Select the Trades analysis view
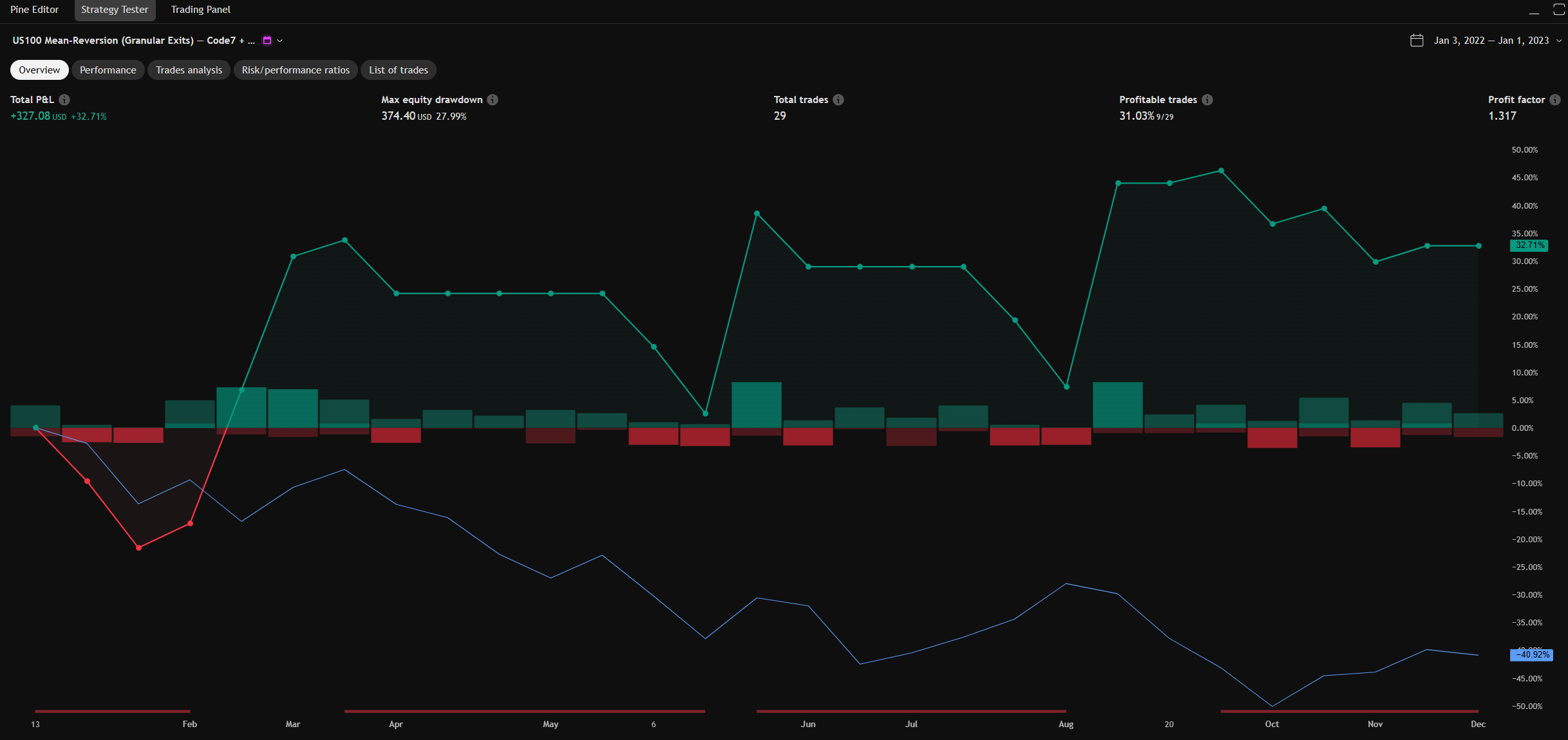Image resolution: width=1568 pixels, height=740 pixels. pyautogui.click(x=189, y=70)
